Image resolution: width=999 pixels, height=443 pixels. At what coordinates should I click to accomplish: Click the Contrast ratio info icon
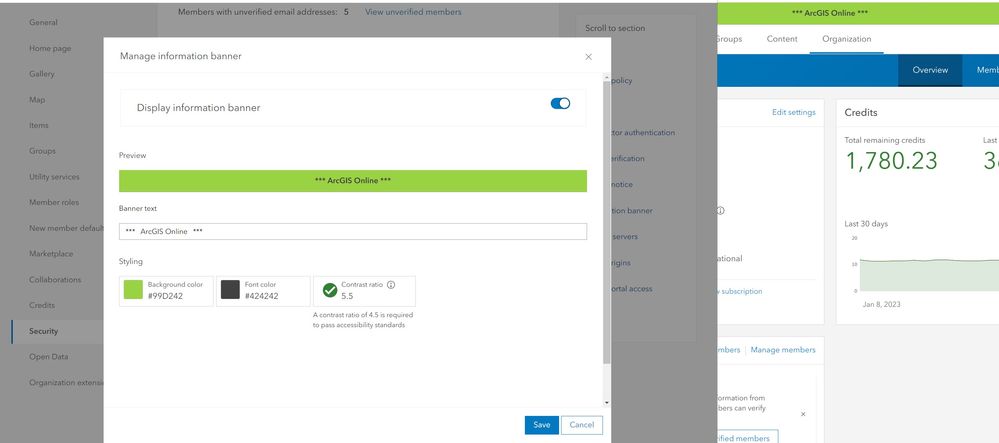click(x=391, y=285)
